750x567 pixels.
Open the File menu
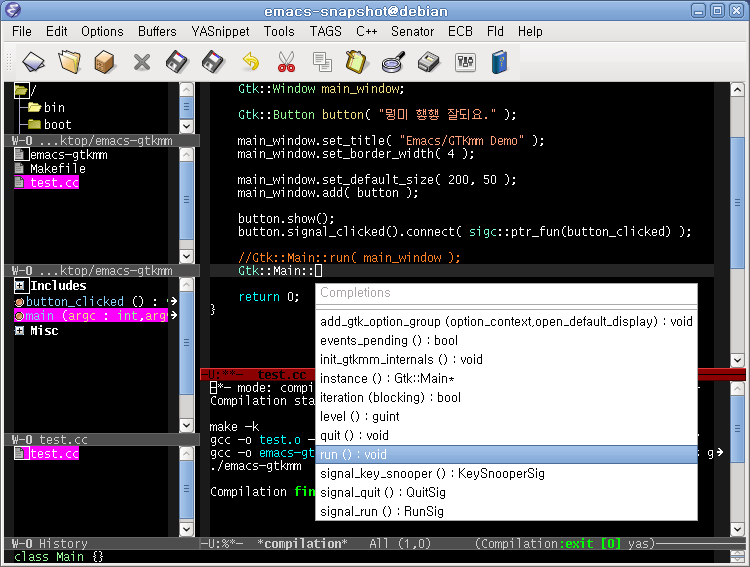coord(22,32)
